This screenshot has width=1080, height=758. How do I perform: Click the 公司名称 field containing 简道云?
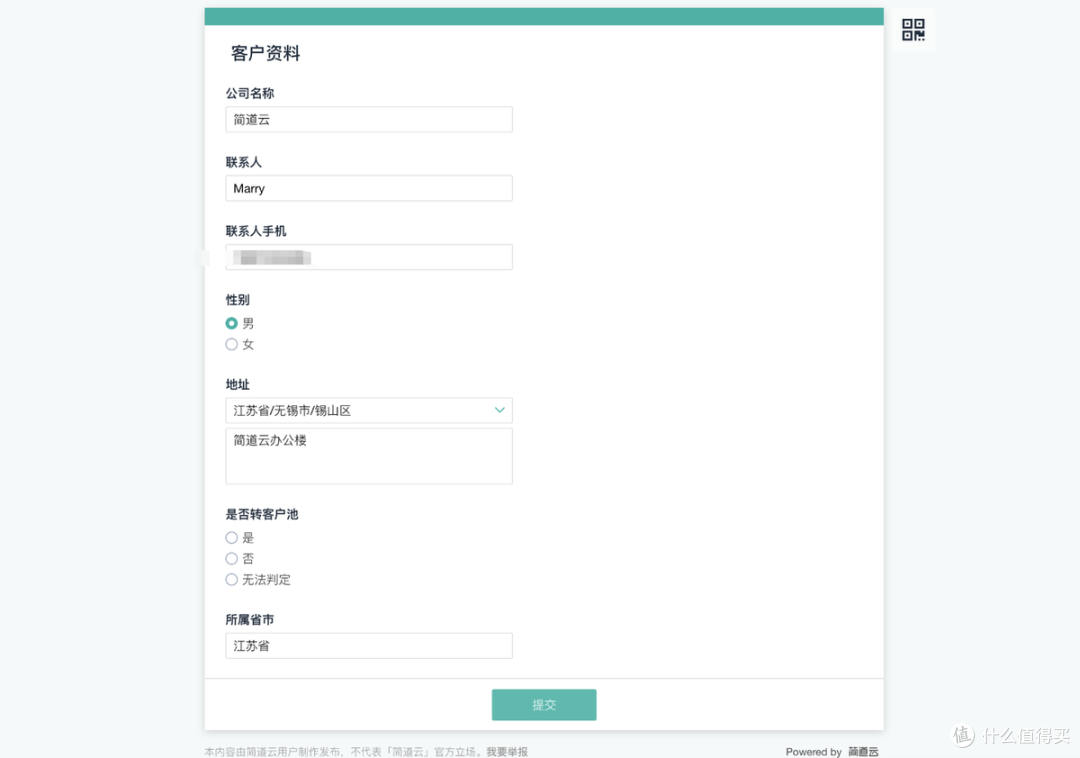pos(368,119)
